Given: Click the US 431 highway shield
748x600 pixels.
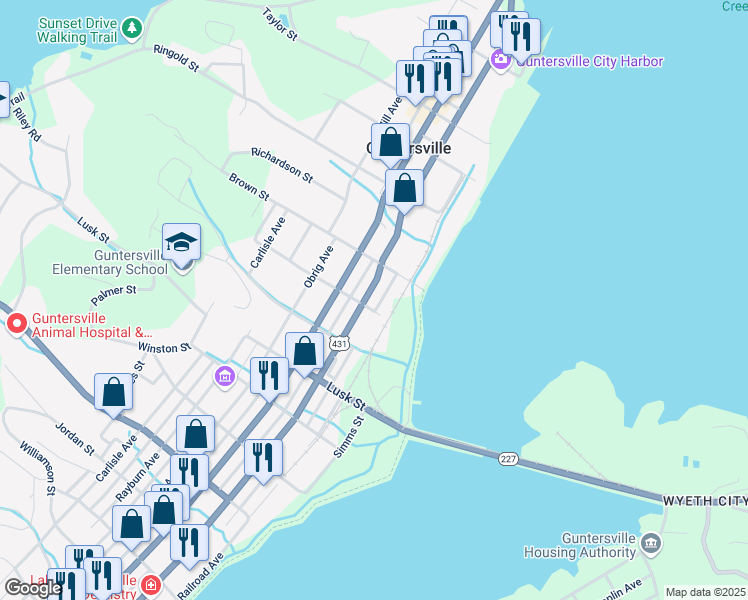Looking at the screenshot, I should pyautogui.click(x=339, y=343).
